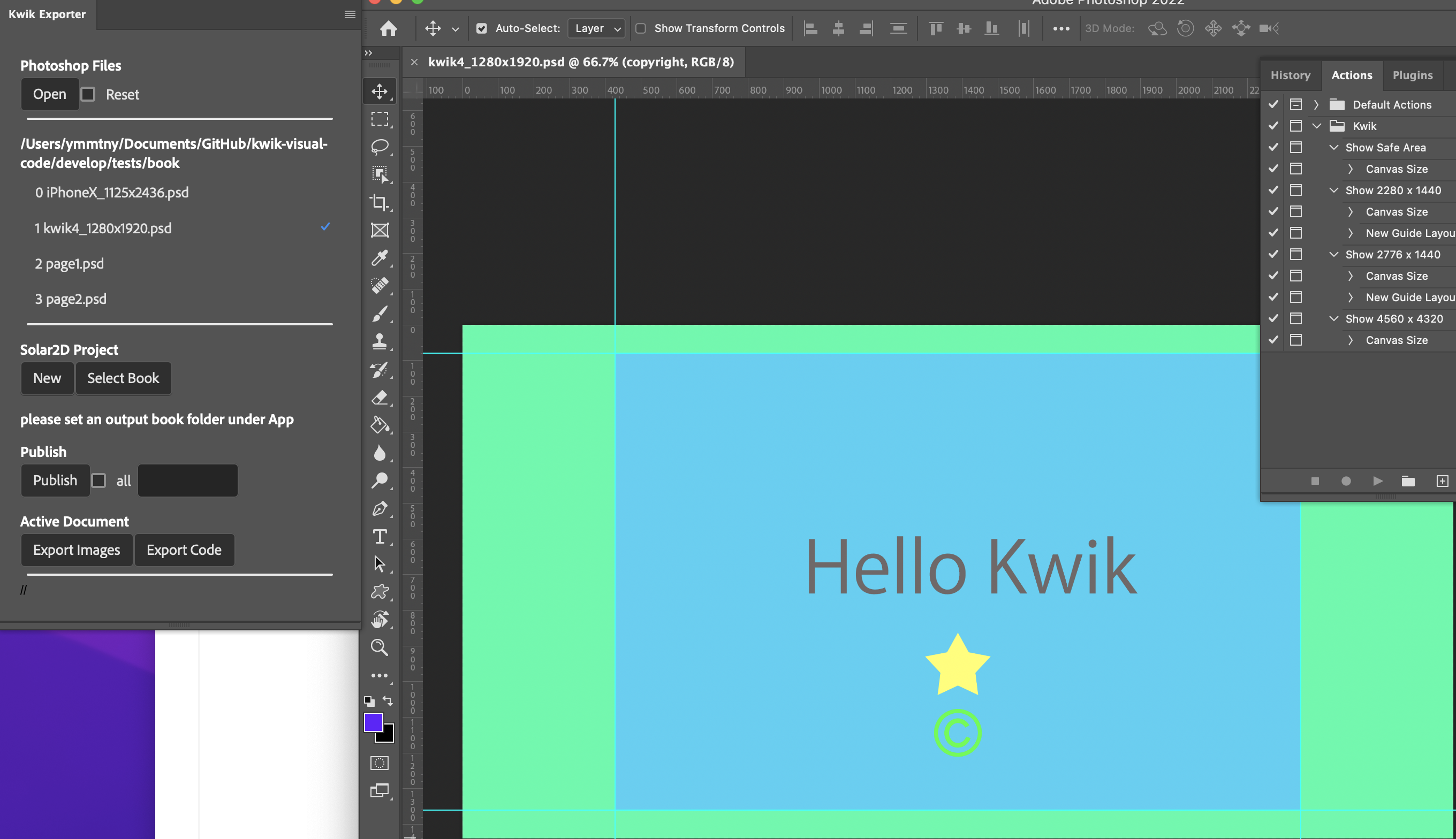Open the Auto-Select Layer dropdown

point(596,28)
